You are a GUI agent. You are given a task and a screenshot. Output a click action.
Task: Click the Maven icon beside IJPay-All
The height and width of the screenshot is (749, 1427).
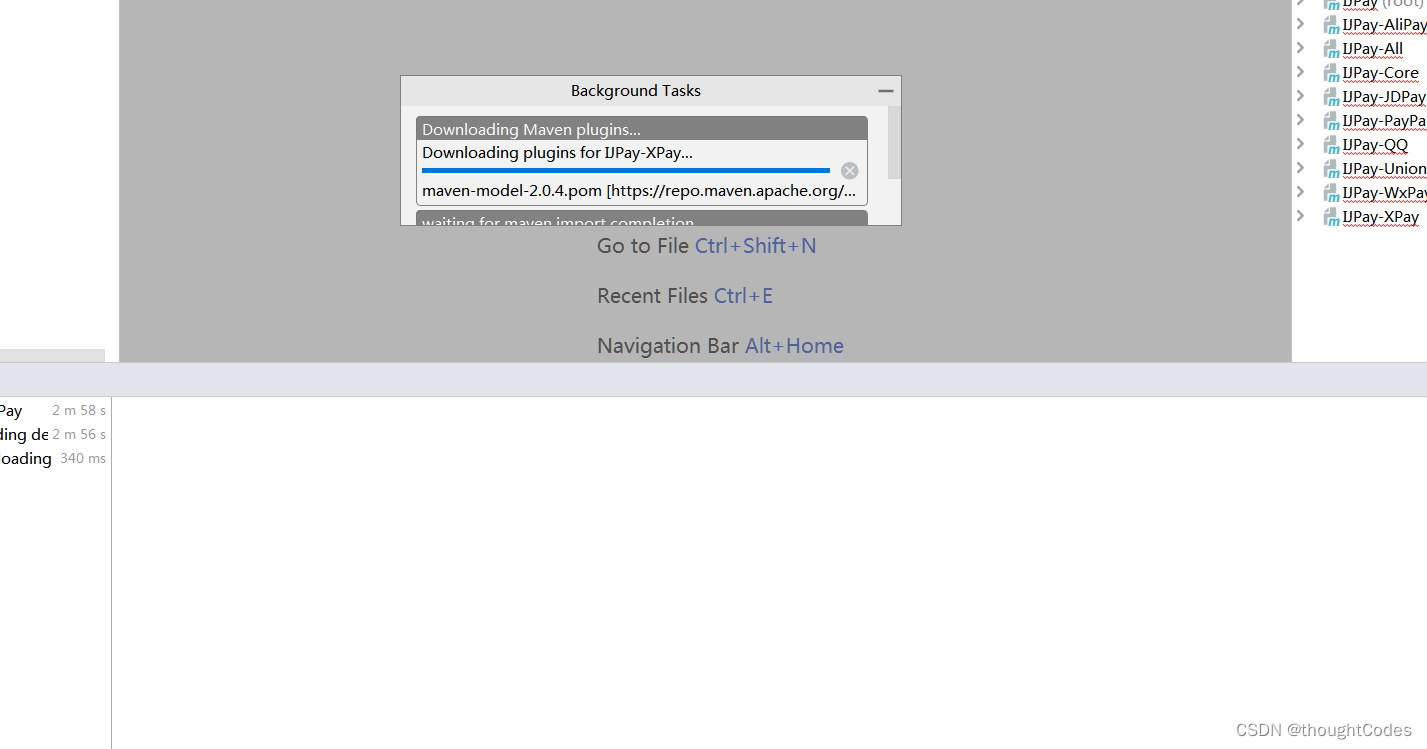point(1331,49)
